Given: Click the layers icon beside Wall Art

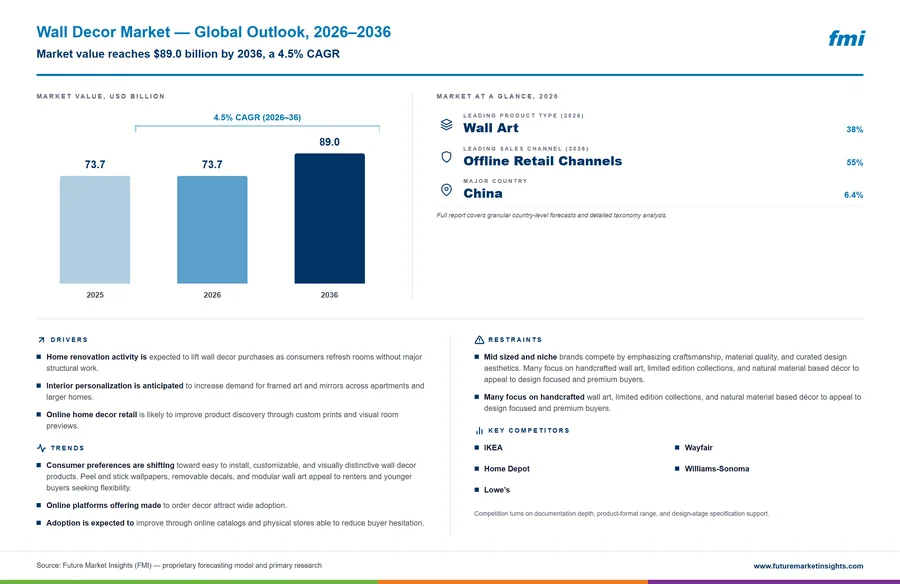Looking at the screenshot, I should (446, 125).
